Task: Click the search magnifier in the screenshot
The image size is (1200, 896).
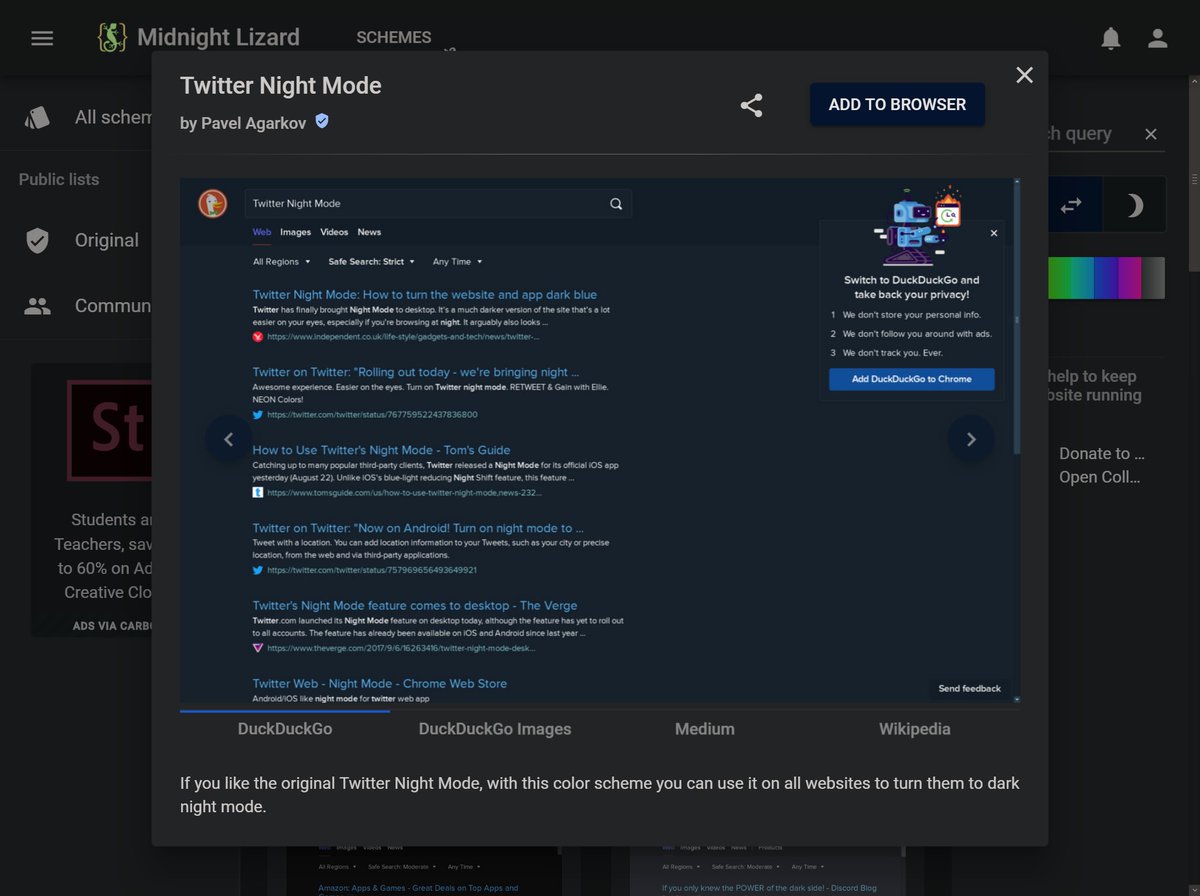Action: [x=616, y=203]
